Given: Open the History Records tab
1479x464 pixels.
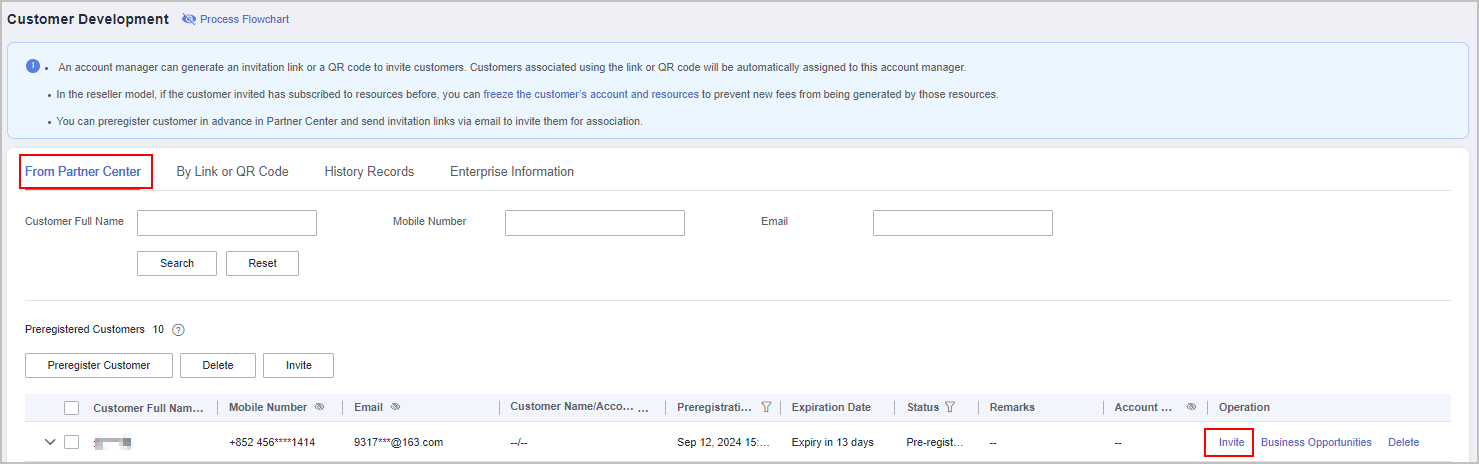Looking at the screenshot, I should [x=369, y=172].
